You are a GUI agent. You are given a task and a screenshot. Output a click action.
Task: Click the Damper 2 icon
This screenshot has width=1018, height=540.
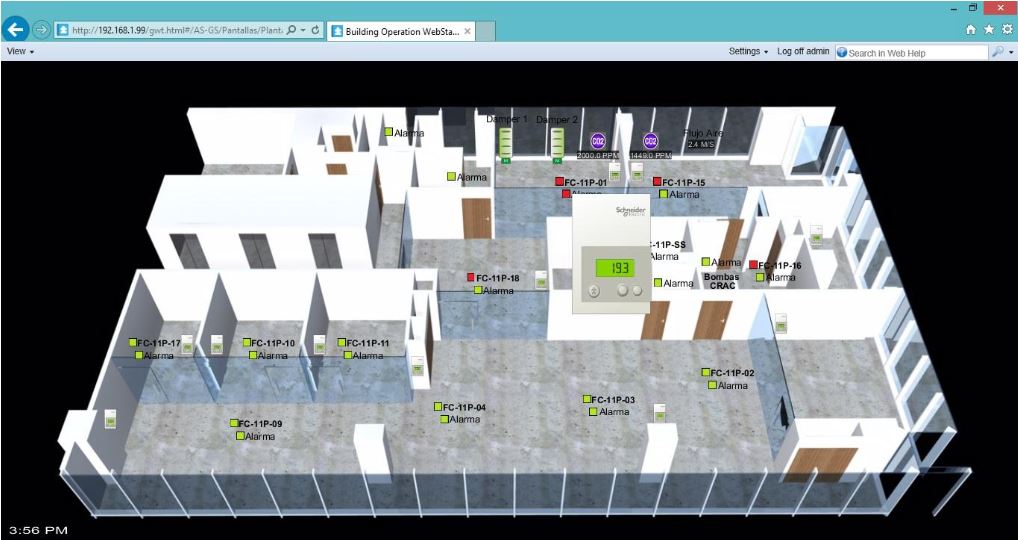(x=556, y=144)
